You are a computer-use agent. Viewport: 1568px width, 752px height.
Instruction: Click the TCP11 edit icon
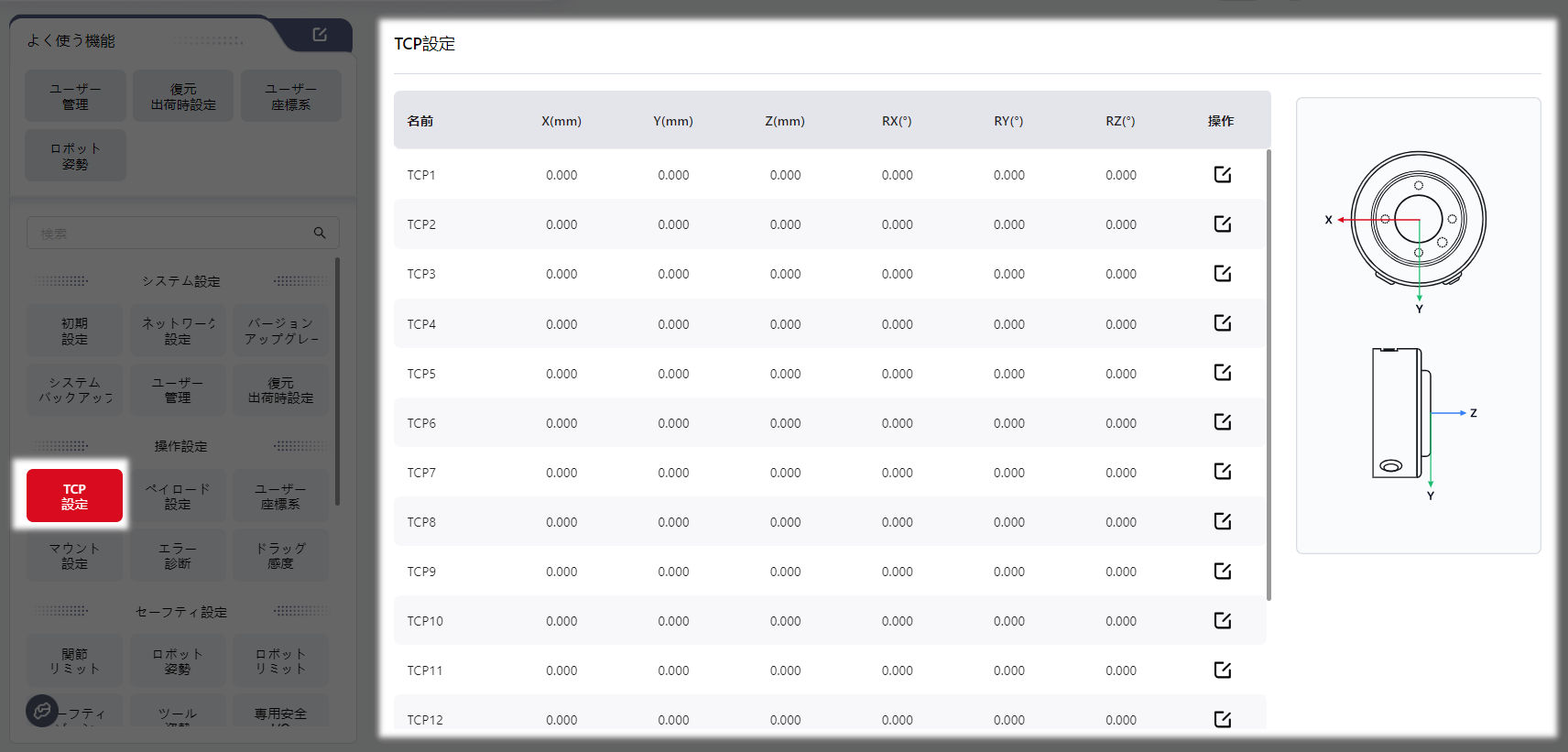[x=1222, y=670]
